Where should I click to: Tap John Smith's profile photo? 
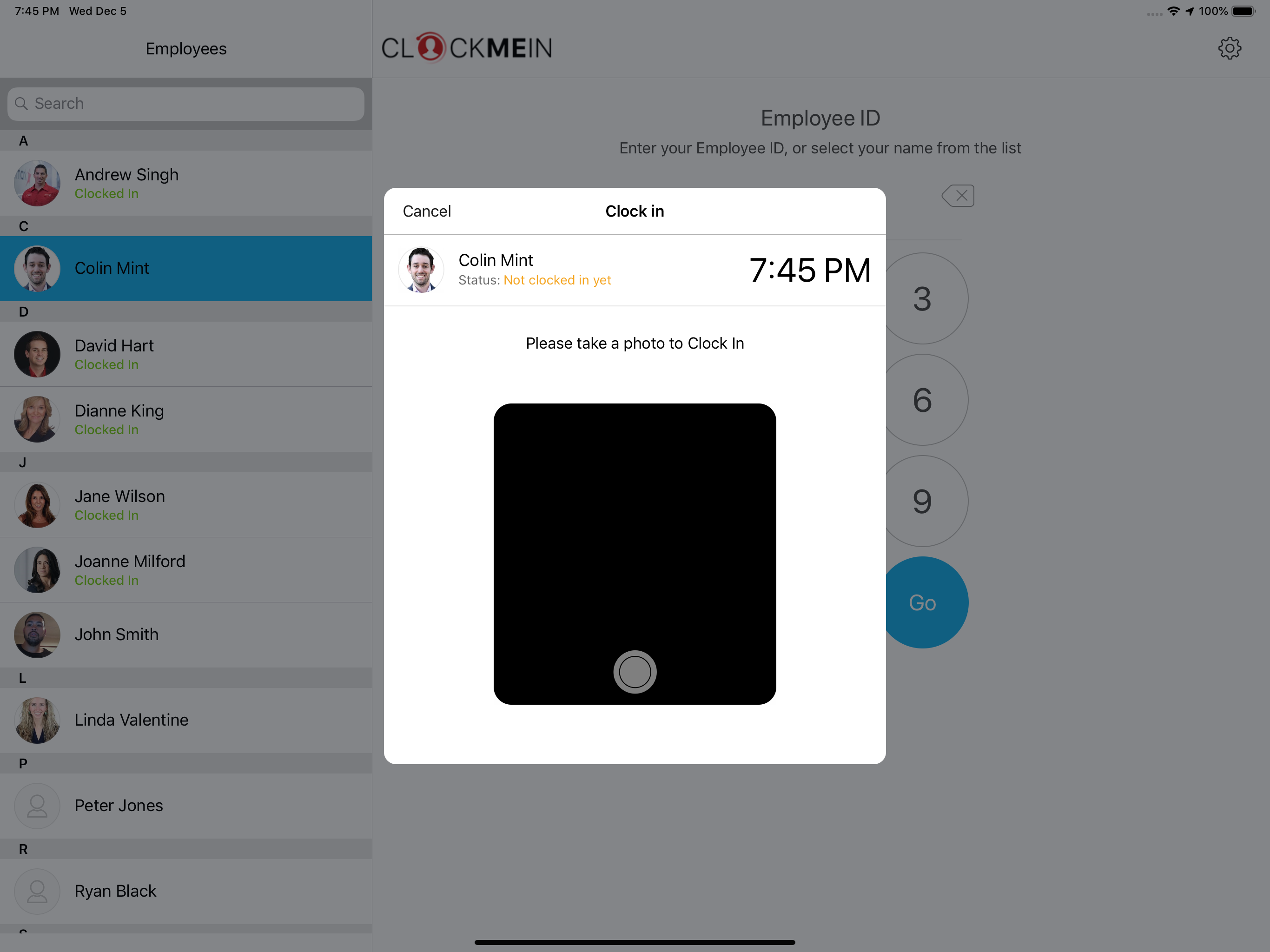click(x=37, y=635)
